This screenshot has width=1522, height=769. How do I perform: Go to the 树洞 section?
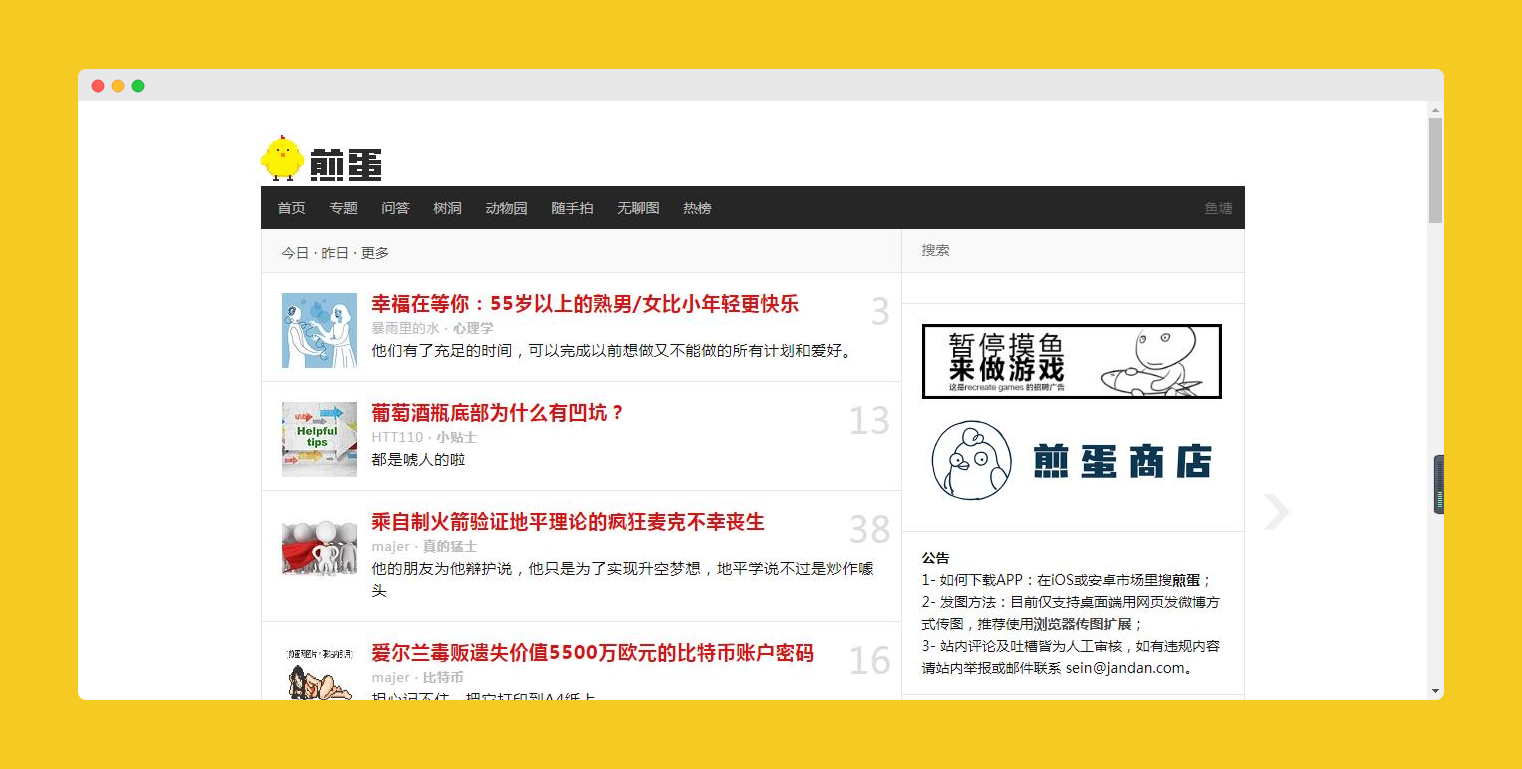[x=447, y=208]
